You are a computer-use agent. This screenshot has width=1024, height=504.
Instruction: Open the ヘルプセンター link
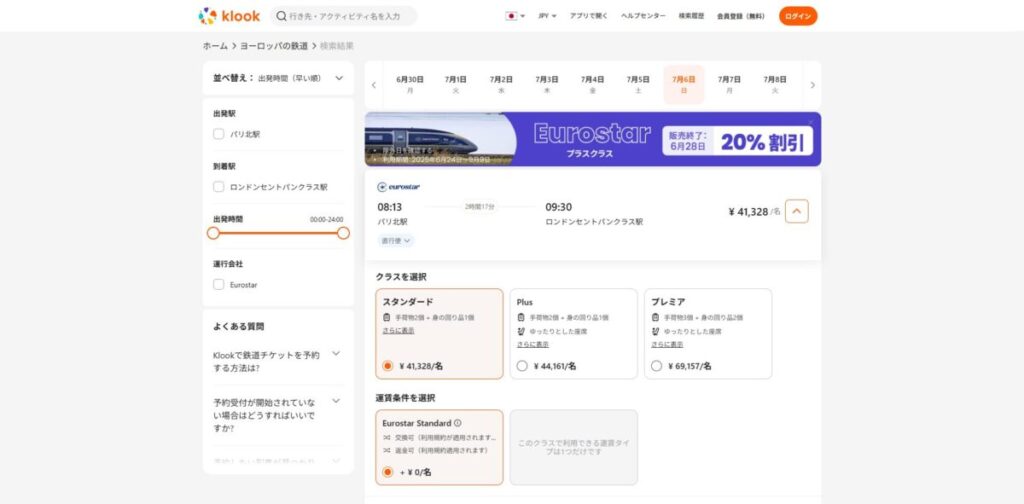[643, 16]
